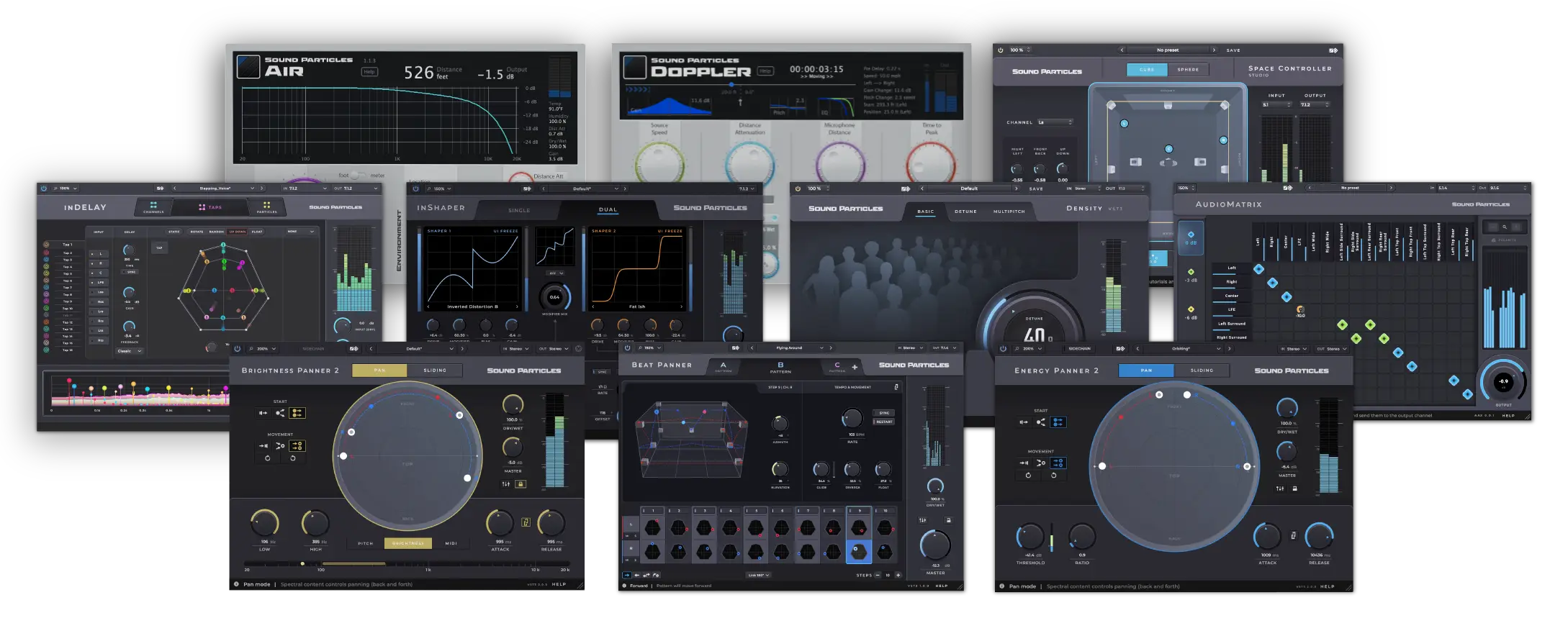Screen dimensions: 1568x636
Task: Click the lock icon in Energy Panner 2
Action: (1294, 489)
